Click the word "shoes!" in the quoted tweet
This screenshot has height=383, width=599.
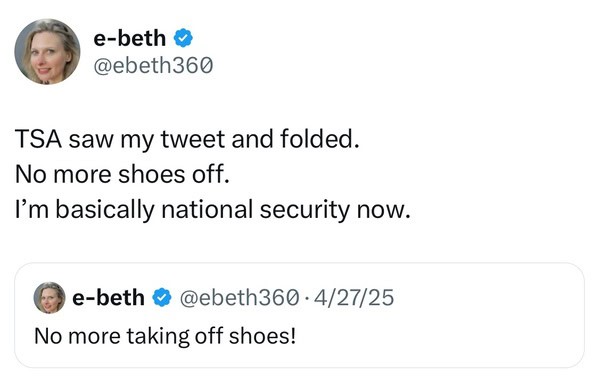(262, 336)
